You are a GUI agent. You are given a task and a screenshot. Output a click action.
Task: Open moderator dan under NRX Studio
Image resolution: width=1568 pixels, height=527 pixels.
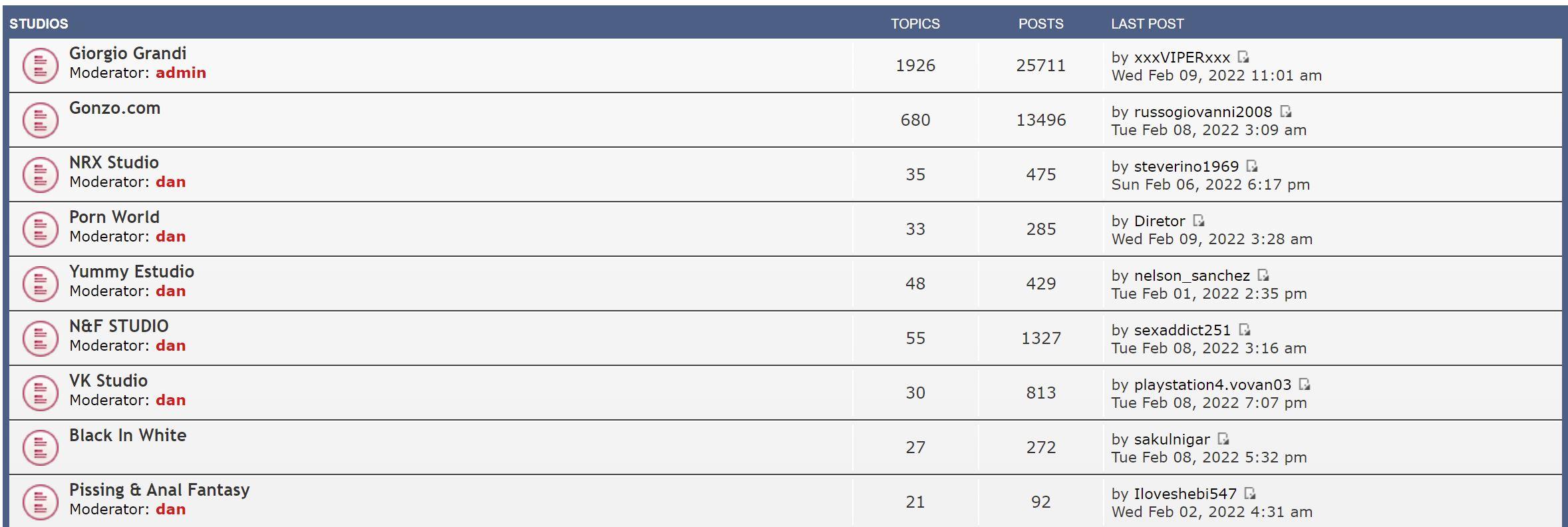170,182
